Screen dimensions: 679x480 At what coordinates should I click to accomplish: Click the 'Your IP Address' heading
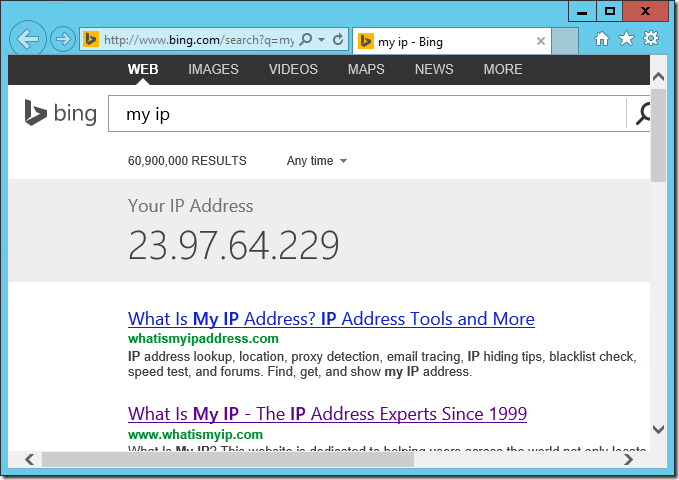pos(191,206)
